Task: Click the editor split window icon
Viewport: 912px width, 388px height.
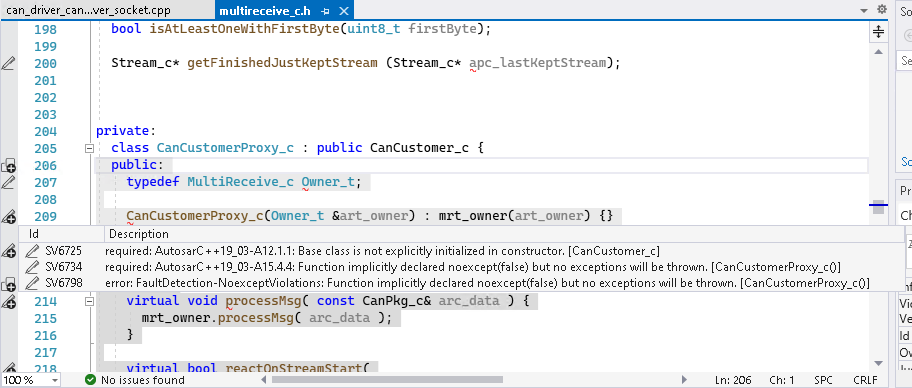Action: tap(878, 31)
